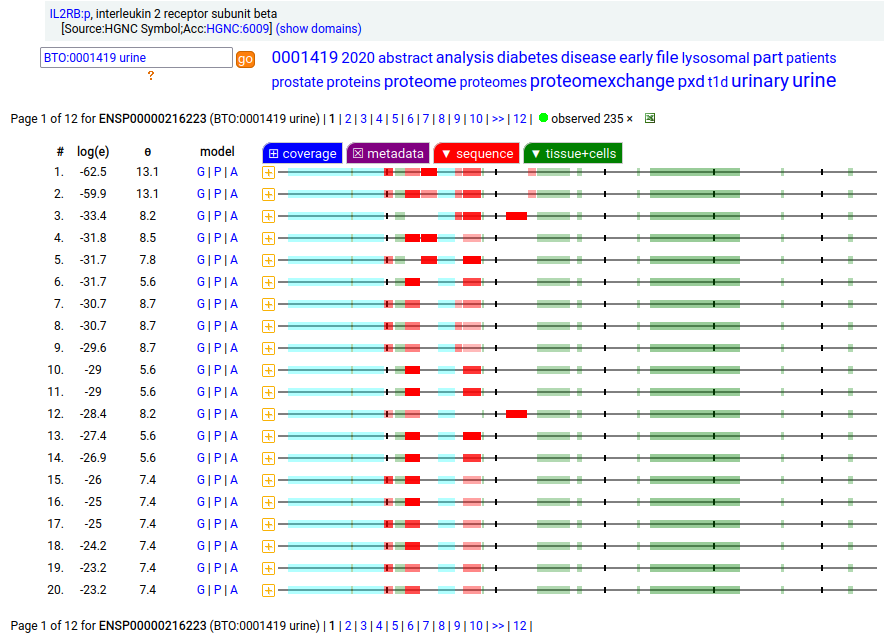Click the 0001419 tag in the cloud

[x=304, y=58]
